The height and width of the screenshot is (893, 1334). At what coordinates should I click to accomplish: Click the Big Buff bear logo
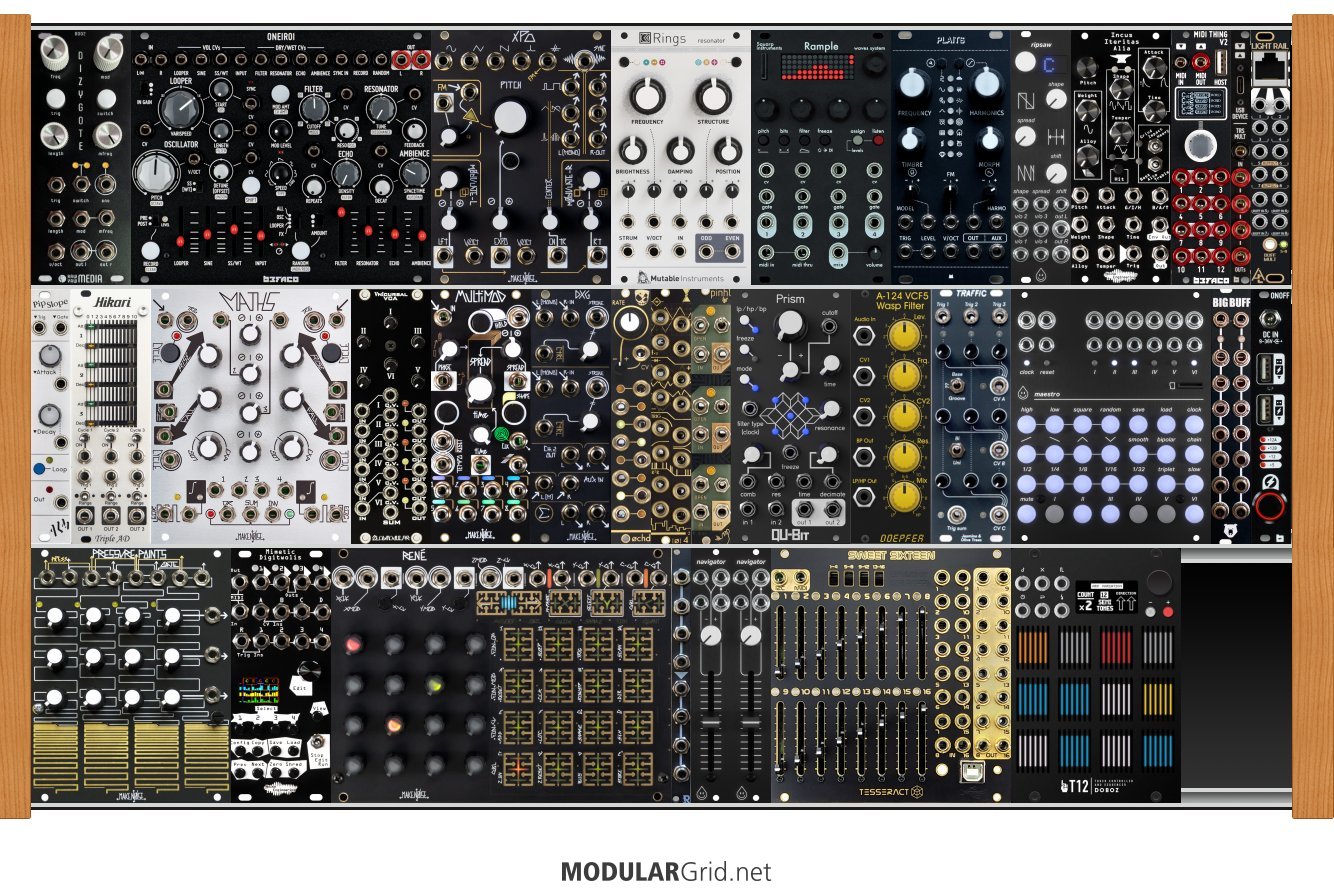1229,531
